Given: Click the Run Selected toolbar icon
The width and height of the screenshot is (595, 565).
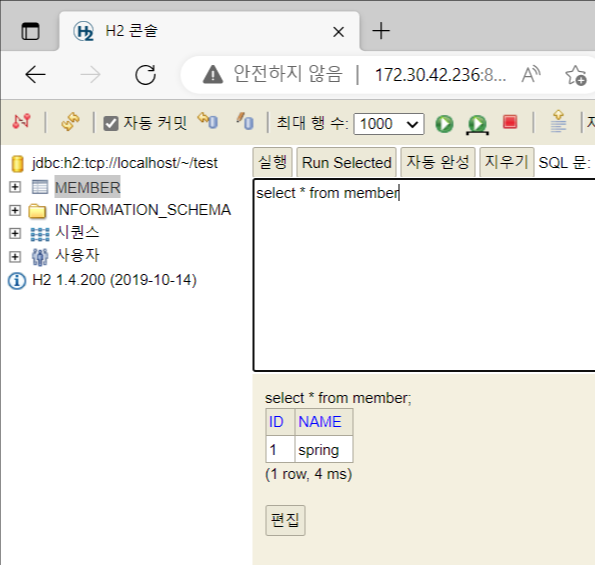Looking at the screenshot, I should click(477, 124).
